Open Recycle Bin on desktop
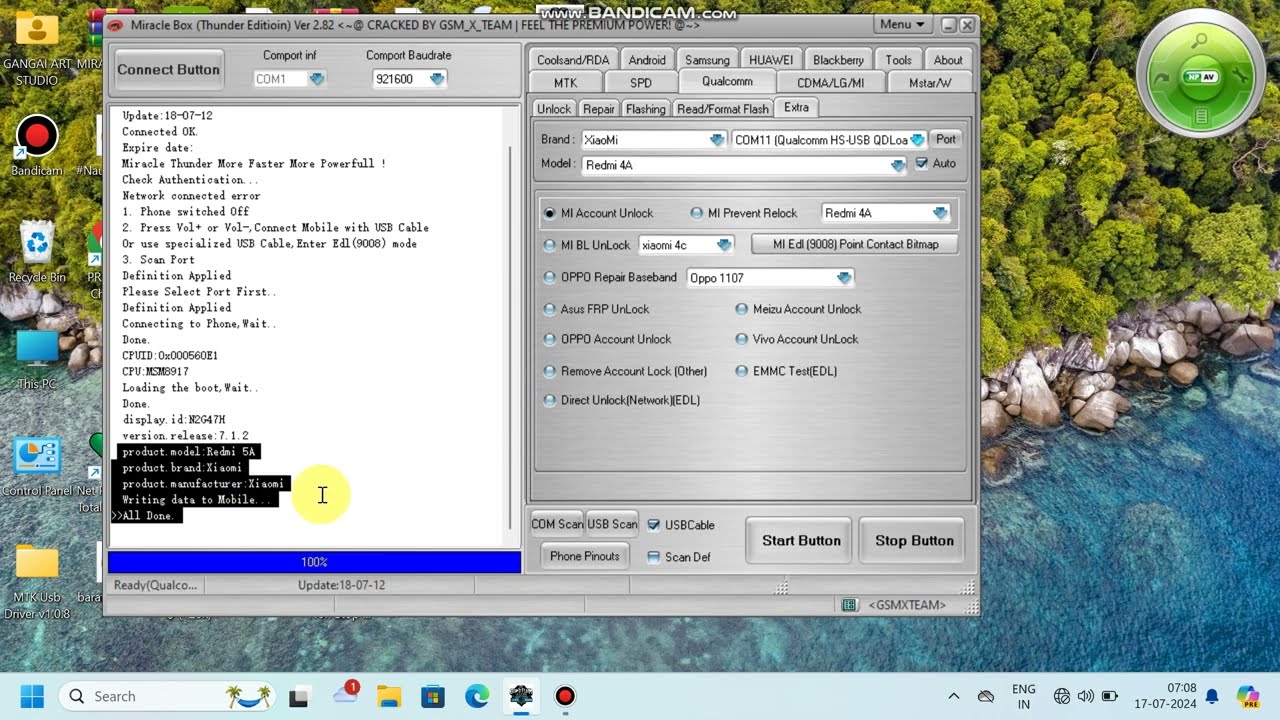This screenshot has width=1280, height=720. (37, 253)
